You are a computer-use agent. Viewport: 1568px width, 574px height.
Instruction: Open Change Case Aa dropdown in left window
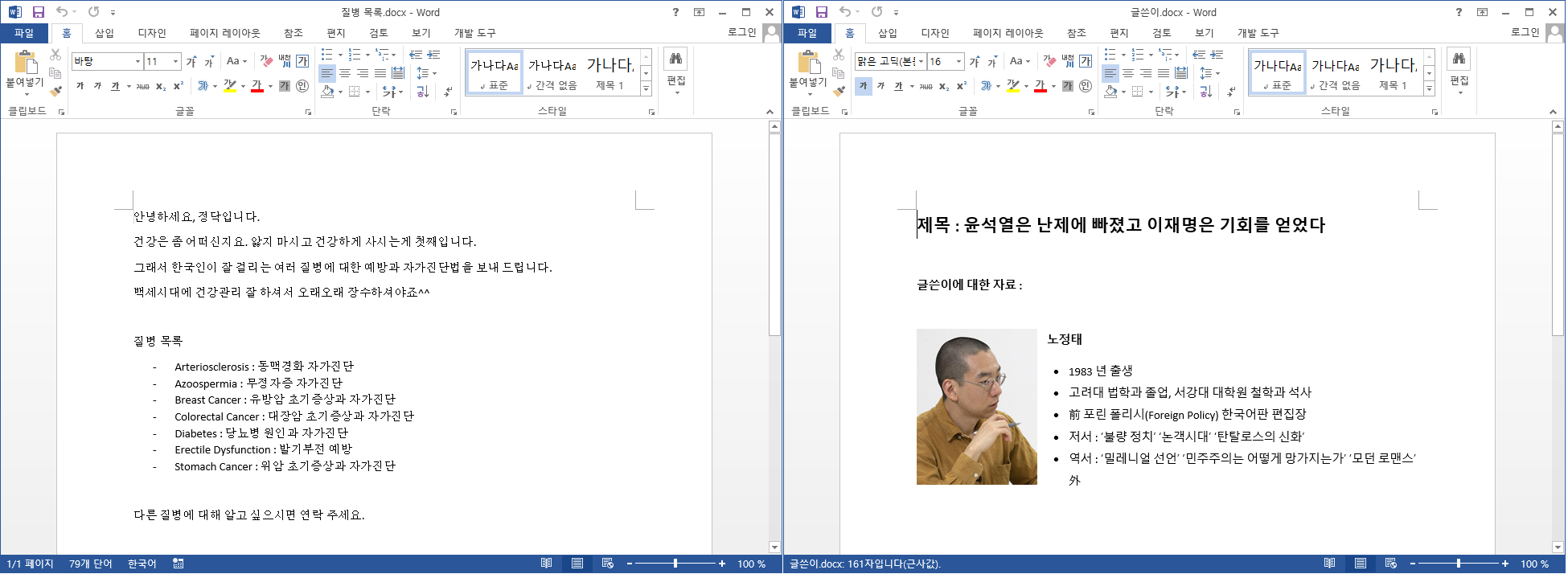pyautogui.click(x=234, y=61)
